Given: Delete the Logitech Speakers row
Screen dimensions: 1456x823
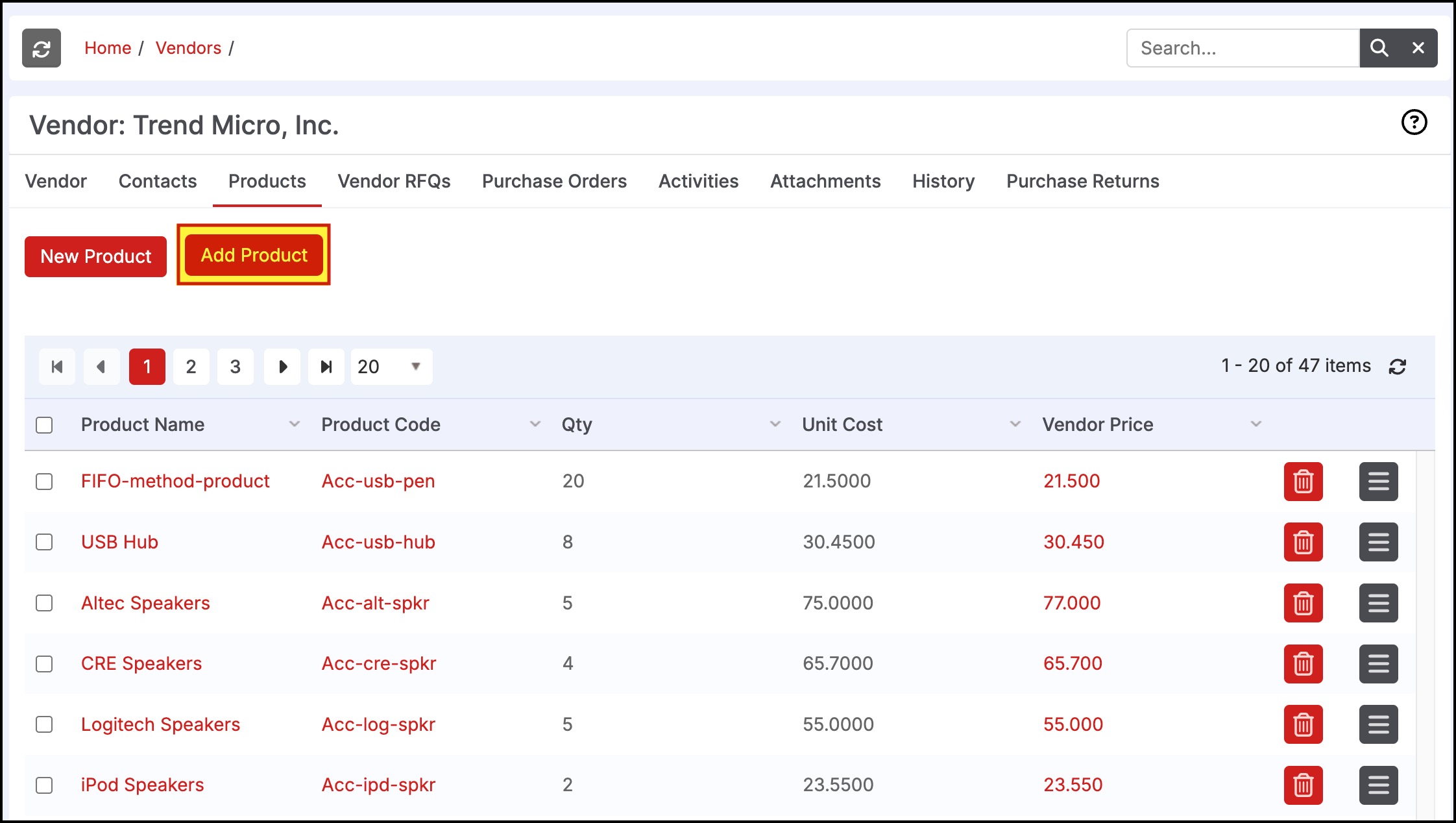Looking at the screenshot, I should [1304, 724].
